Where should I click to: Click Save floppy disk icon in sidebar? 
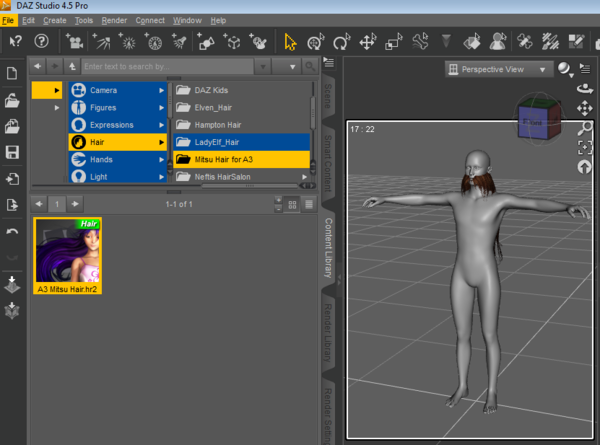point(12,152)
